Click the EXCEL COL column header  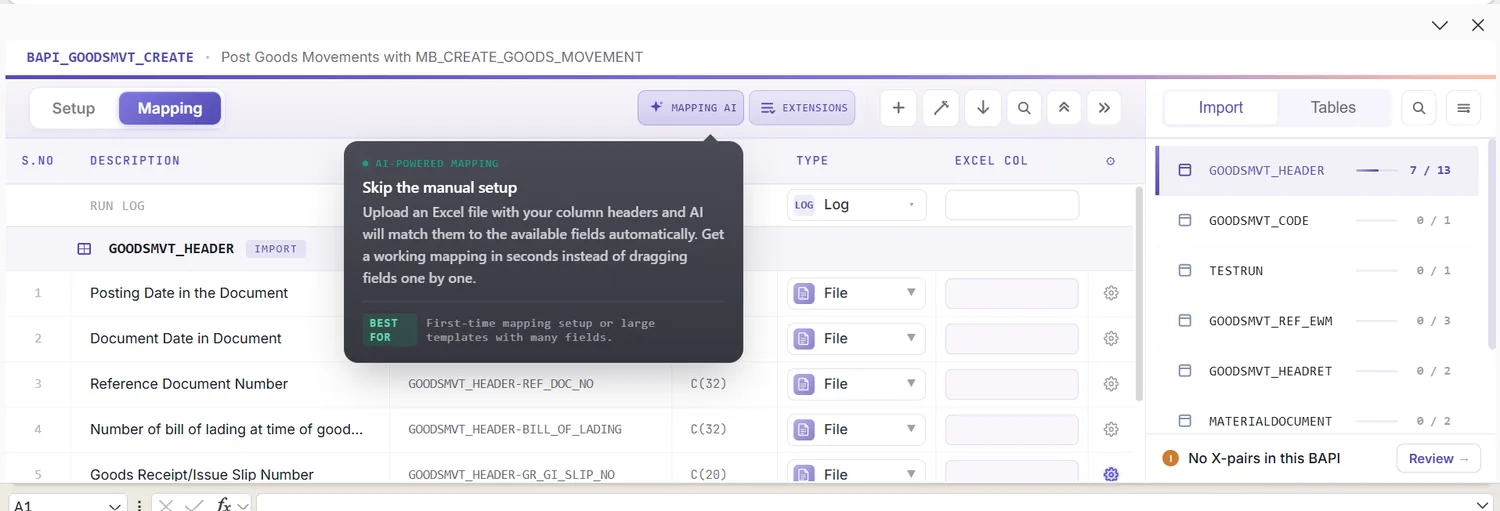click(991, 161)
